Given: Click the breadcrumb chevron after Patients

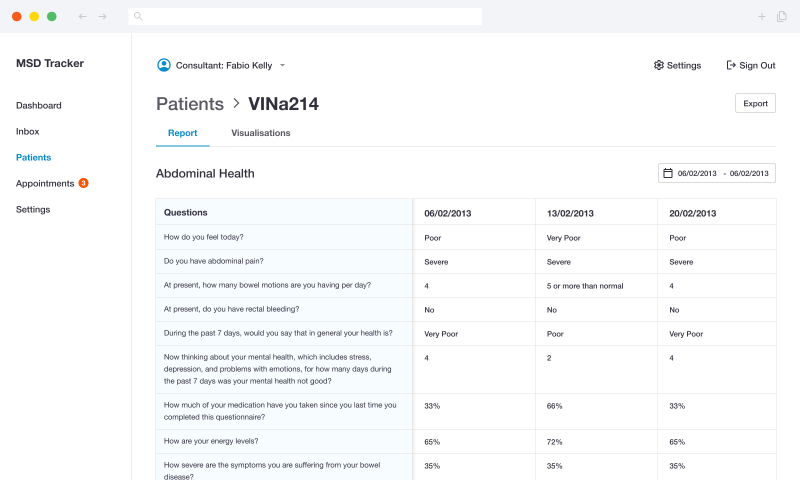Looking at the screenshot, I should [236, 104].
